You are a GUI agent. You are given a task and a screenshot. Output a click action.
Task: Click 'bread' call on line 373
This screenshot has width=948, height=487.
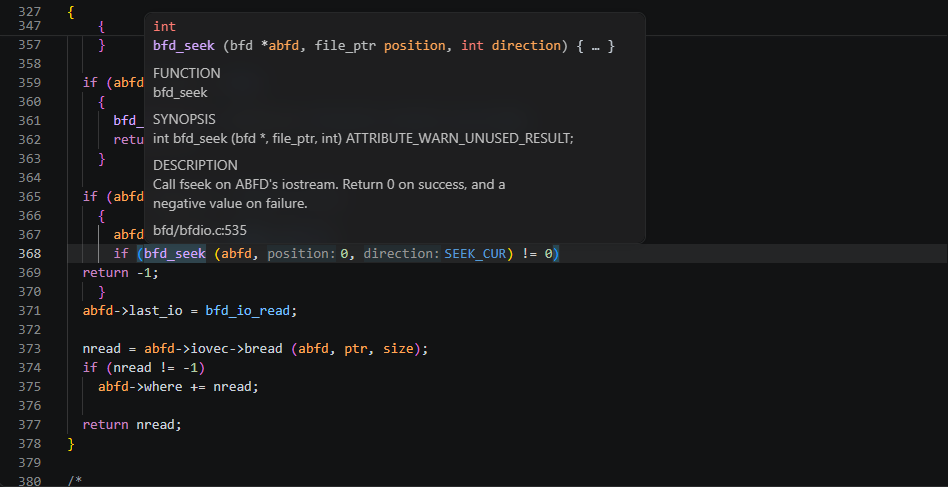[263, 349]
